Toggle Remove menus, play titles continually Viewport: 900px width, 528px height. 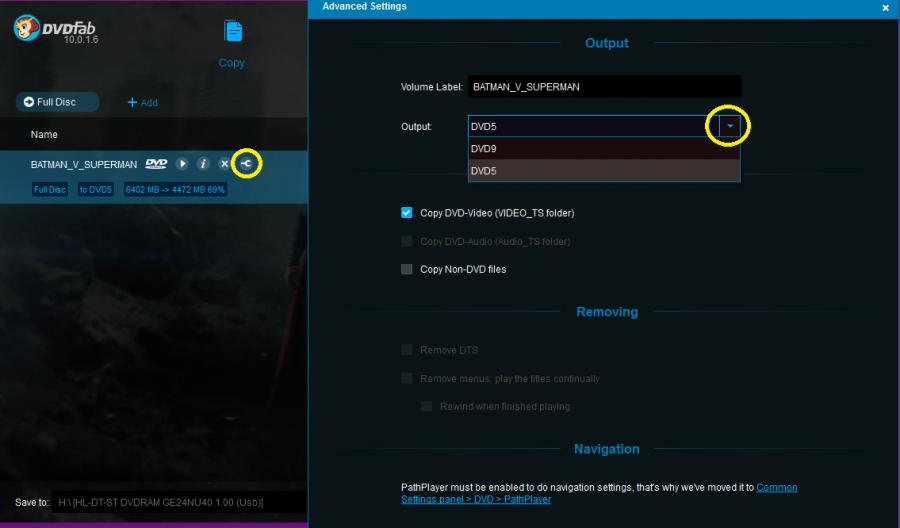click(x=407, y=379)
